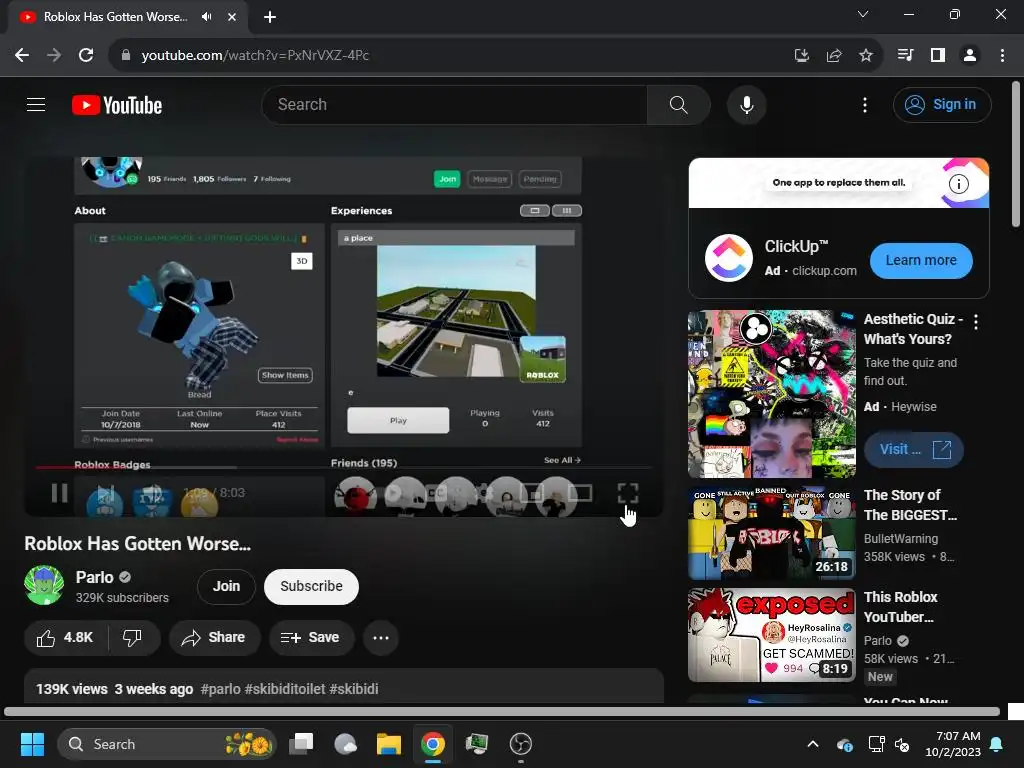The width and height of the screenshot is (1024, 768).
Task: Enable theater mode
Action: 580,493
